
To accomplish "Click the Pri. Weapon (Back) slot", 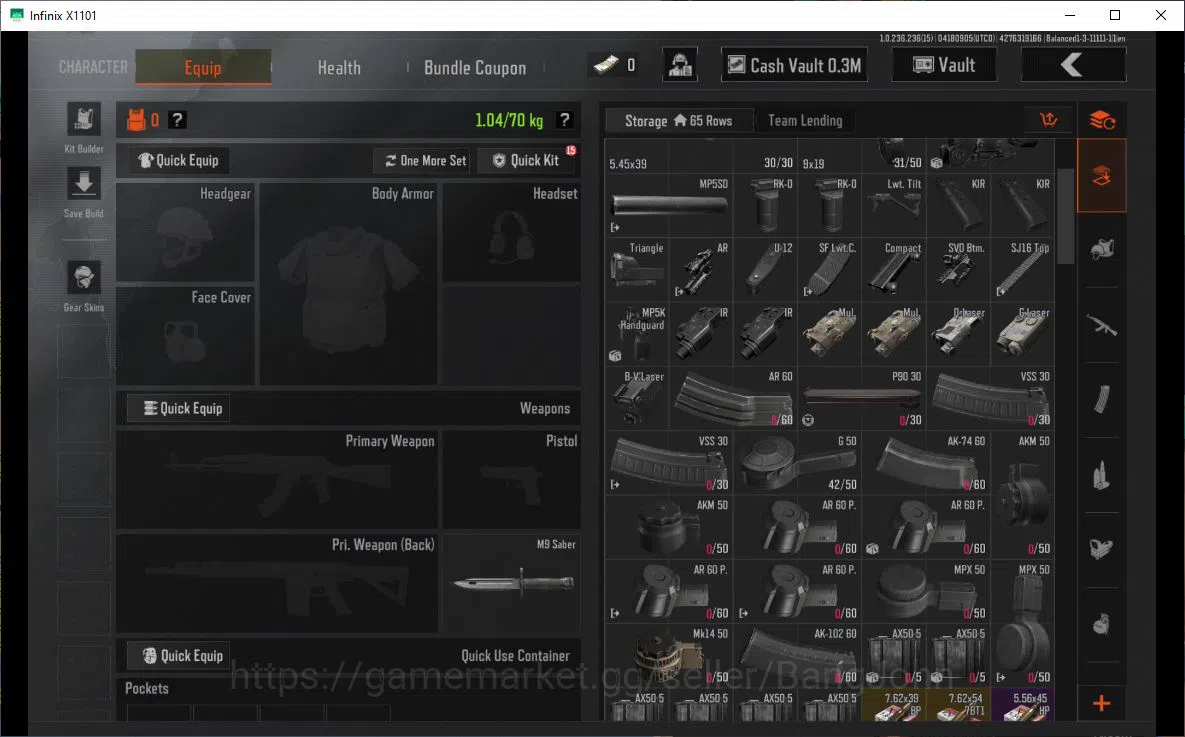I will click(277, 583).
